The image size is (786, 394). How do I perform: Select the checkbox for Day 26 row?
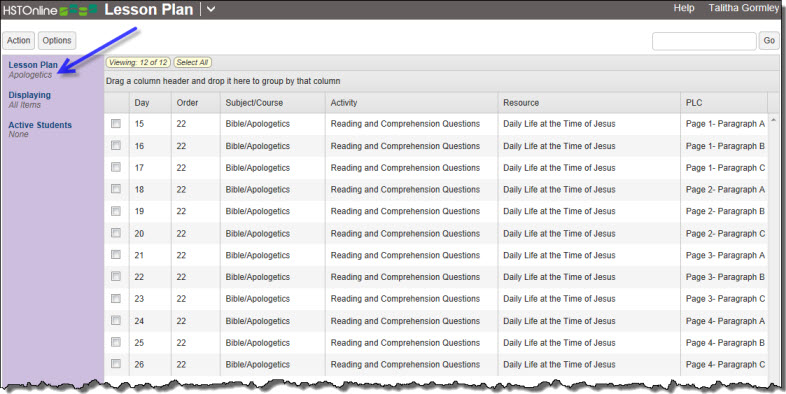tap(116, 364)
